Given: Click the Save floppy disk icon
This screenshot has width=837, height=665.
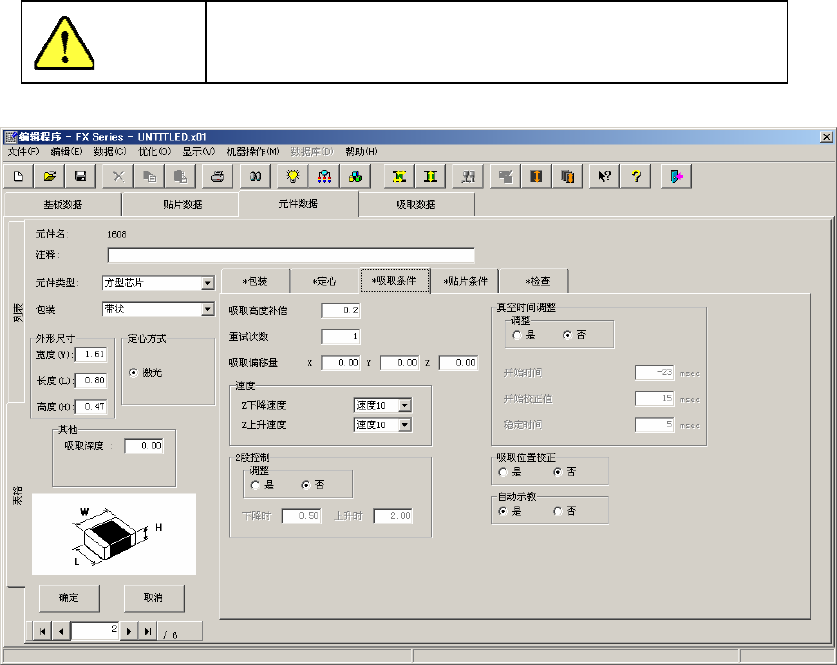Looking at the screenshot, I should coord(80,176).
